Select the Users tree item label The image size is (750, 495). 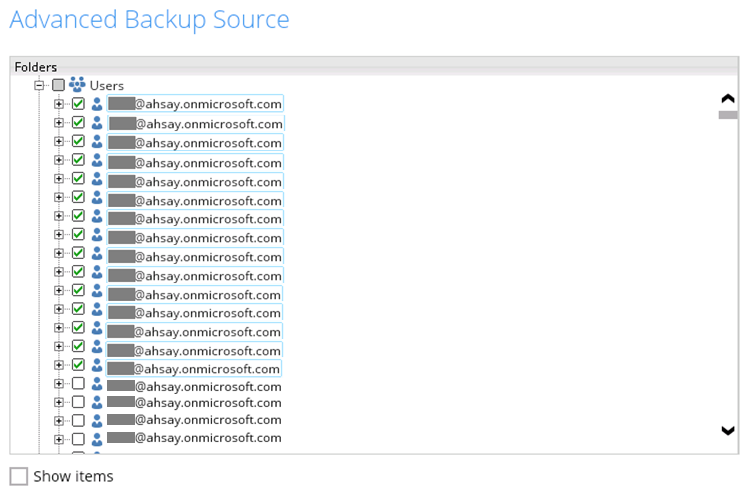[x=107, y=86]
